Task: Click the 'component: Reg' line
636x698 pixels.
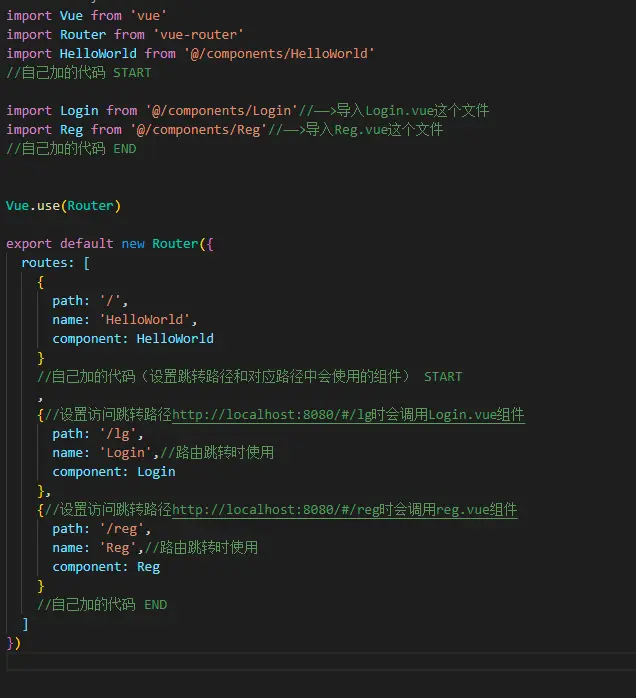Action: [x=106, y=567]
